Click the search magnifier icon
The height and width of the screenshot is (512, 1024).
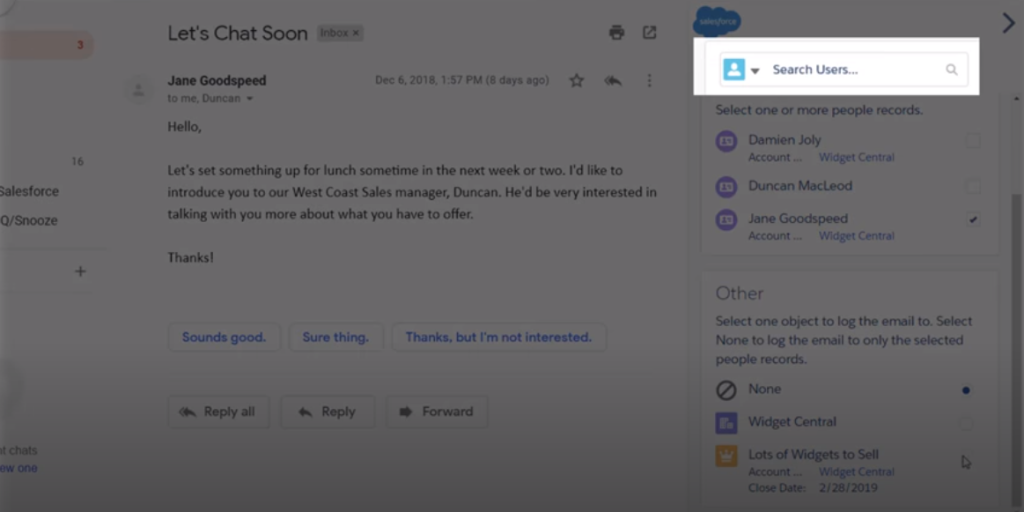(951, 70)
